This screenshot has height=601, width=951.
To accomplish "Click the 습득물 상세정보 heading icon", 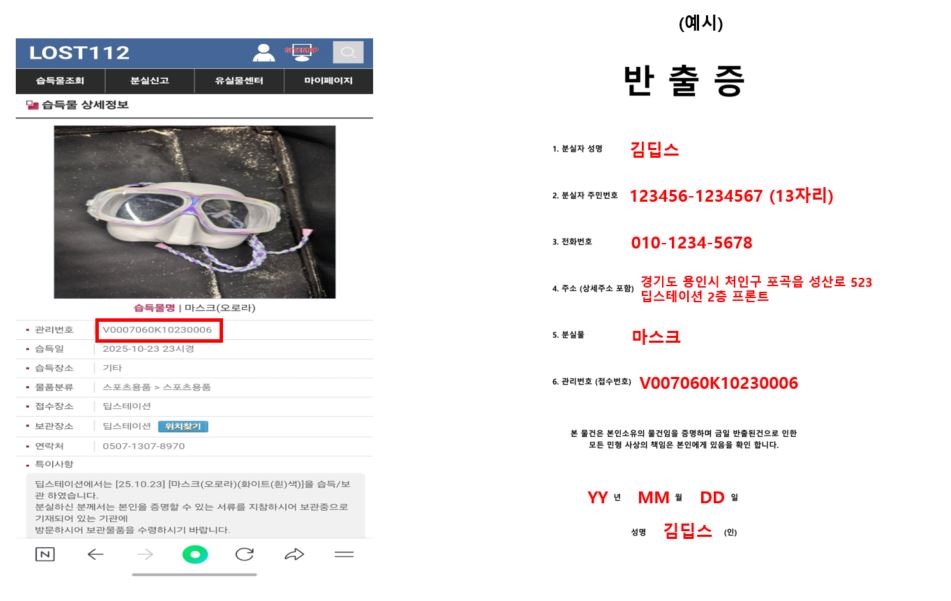I will (x=32, y=105).
